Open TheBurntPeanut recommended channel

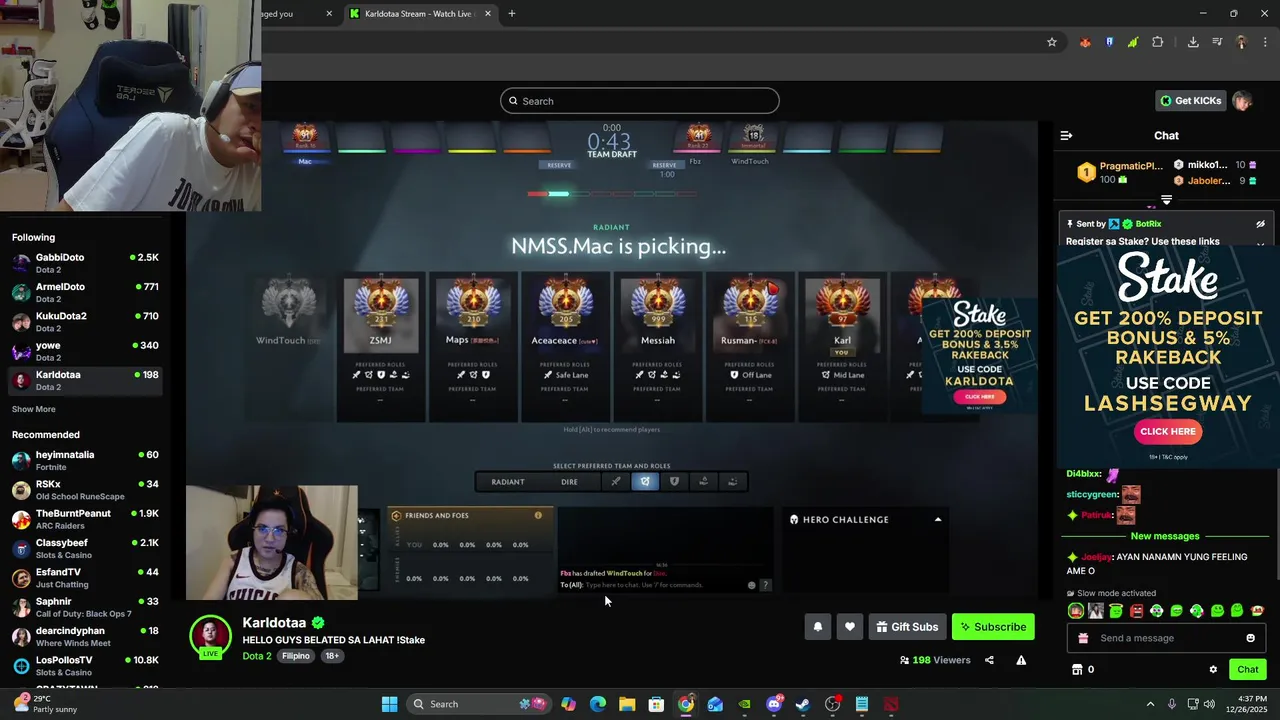pos(85,519)
